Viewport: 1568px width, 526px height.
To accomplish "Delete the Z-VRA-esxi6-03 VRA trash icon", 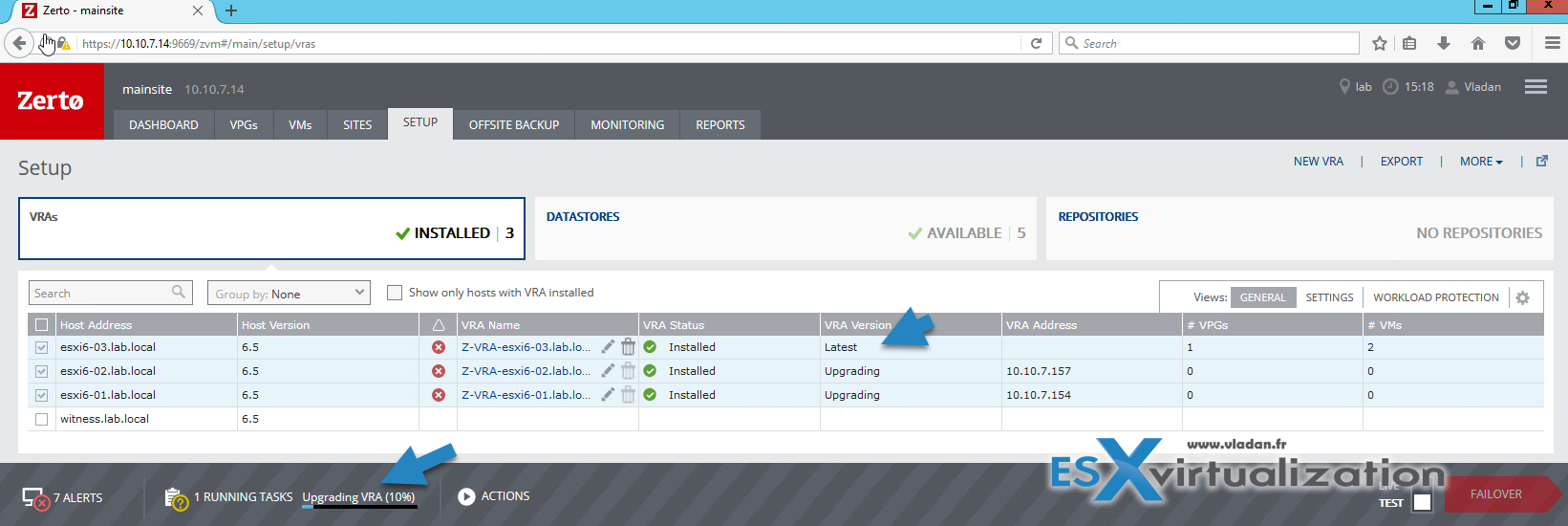I will (x=628, y=347).
